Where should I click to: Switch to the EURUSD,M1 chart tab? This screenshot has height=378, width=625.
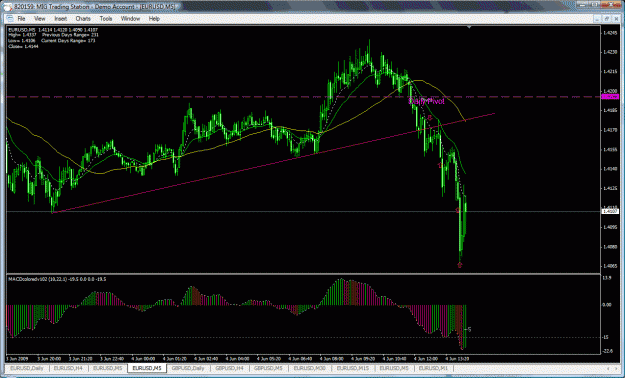[434, 368]
